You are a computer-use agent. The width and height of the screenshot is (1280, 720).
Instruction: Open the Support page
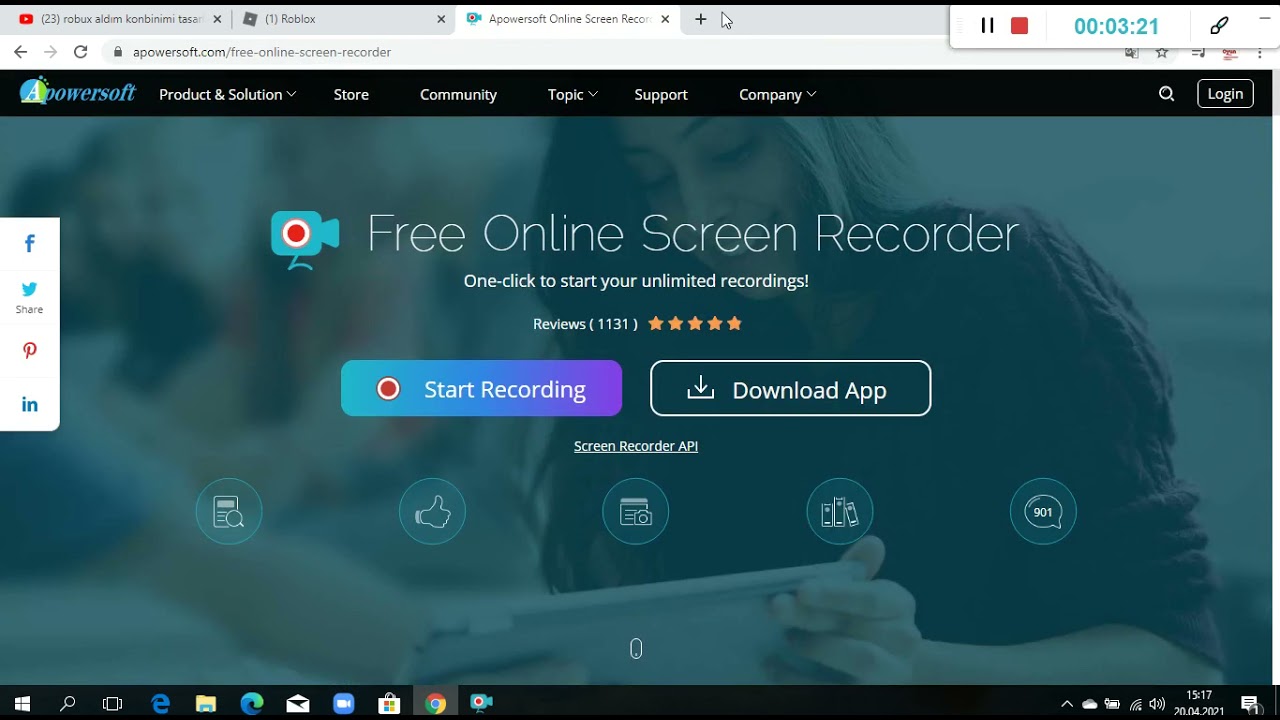point(661,94)
